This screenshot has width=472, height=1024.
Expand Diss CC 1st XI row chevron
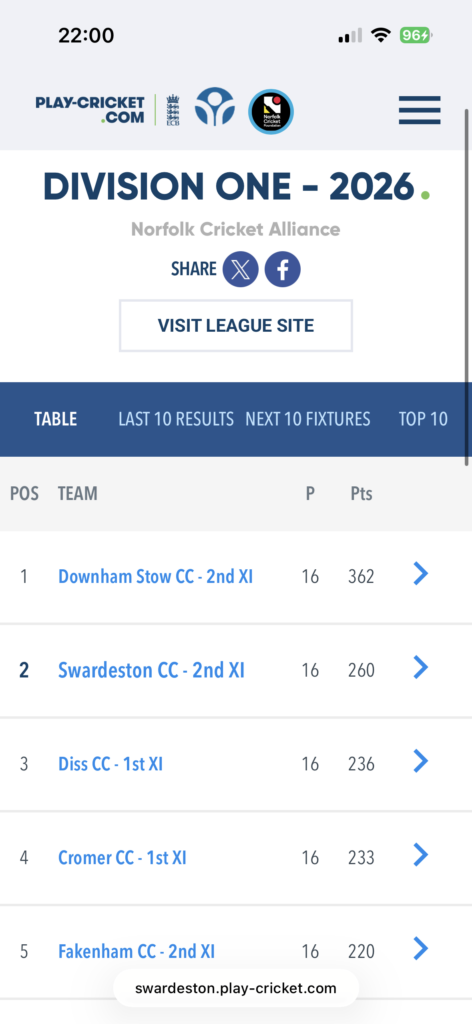pyautogui.click(x=421, y=761)
